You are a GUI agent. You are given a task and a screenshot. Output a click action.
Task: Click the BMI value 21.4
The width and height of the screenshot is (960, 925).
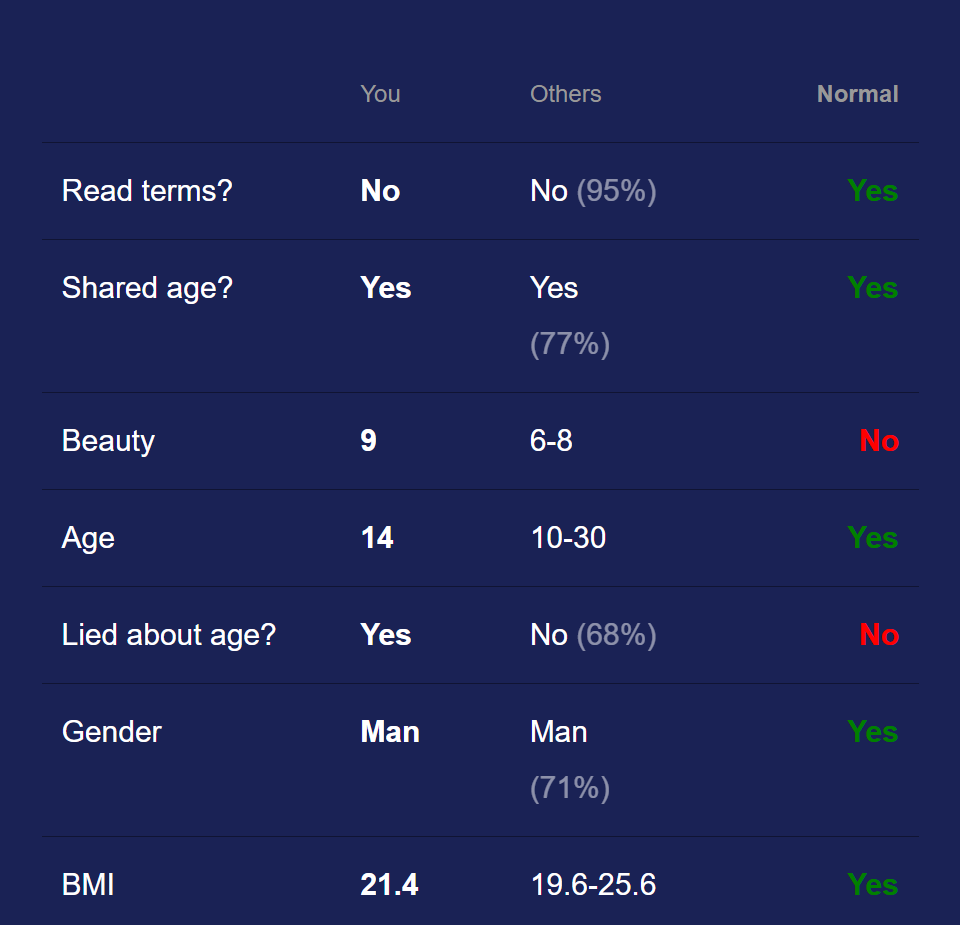click(389, 885)
